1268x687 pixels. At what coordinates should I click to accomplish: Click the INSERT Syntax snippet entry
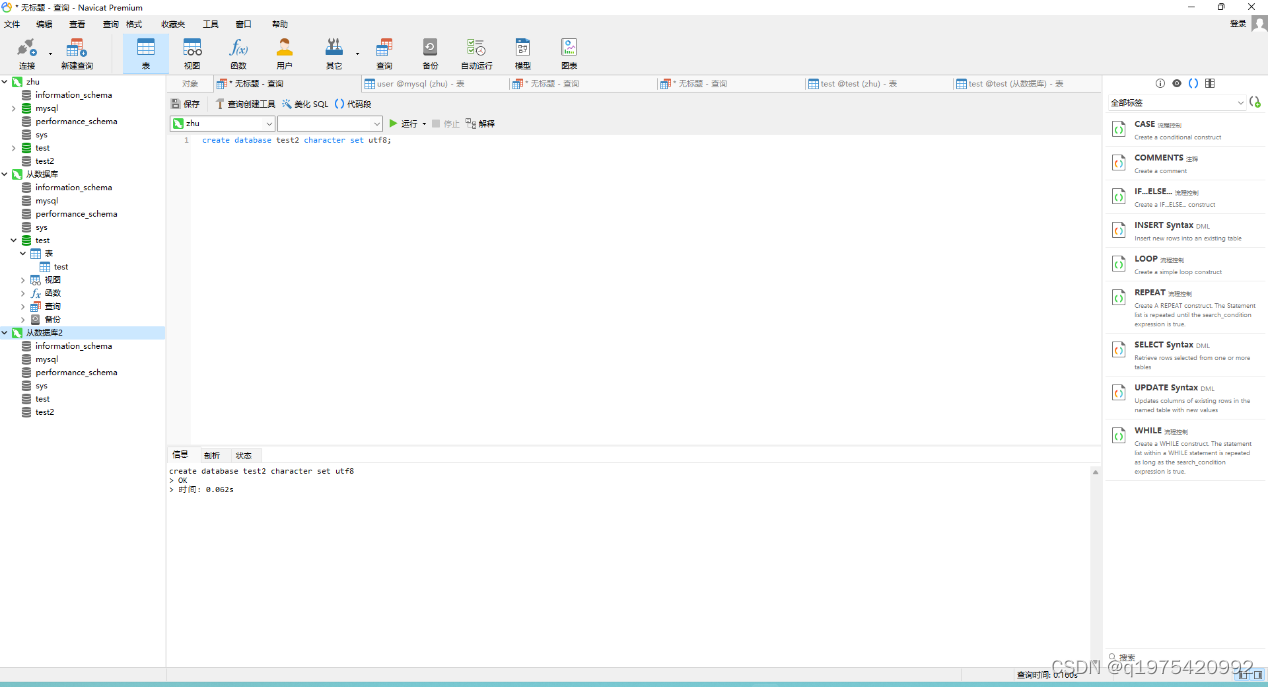pyautogui.click(x=1185, y=231)
